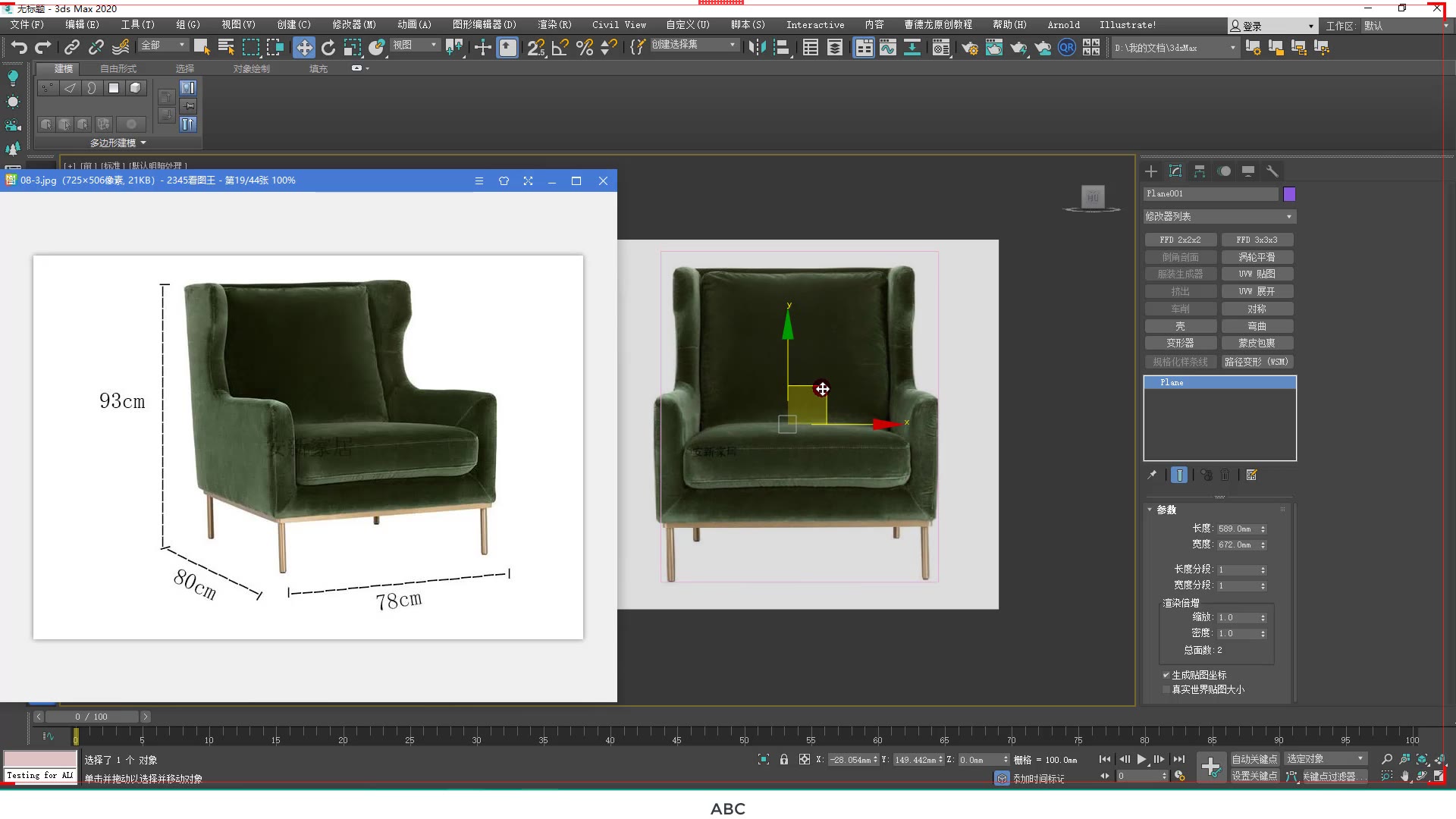The height and width of the screenshot is (819, 1456).
Task: Apply the FFD 2x2x2 modifier button
Action: (1180, 240)
